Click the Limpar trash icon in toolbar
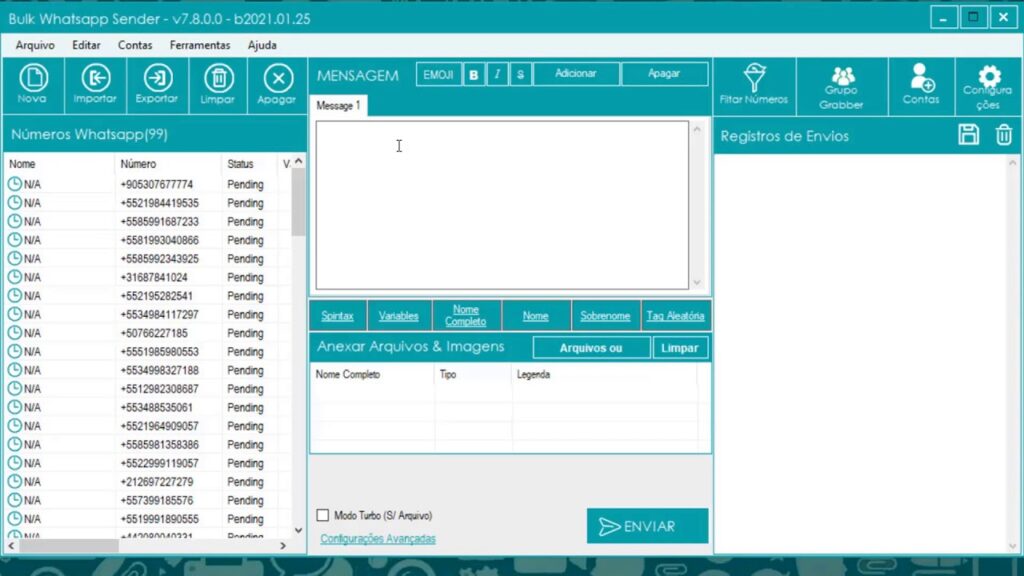The width and height of the screenshot is (1024, 576). click(218, 80)
